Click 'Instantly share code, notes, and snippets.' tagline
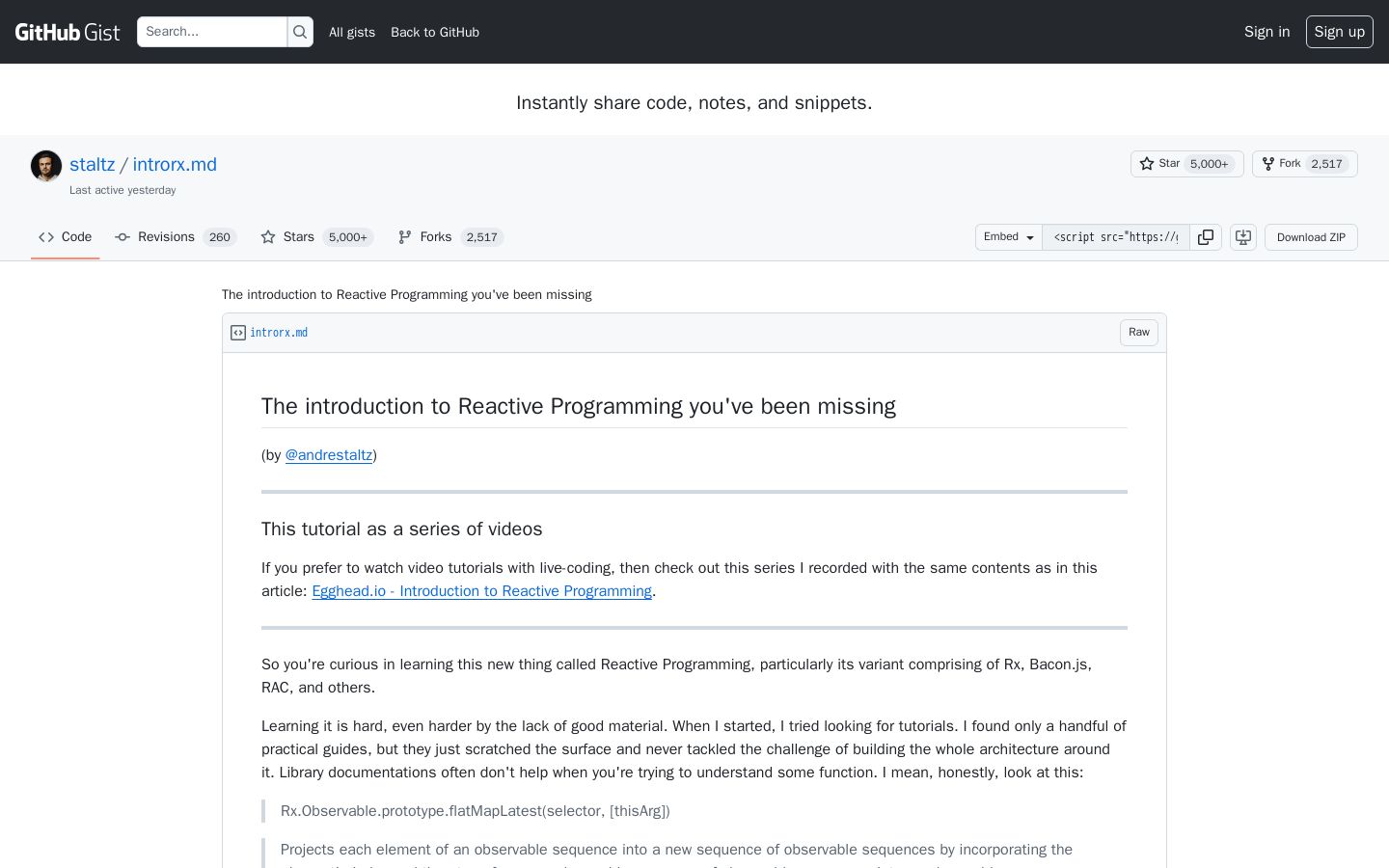The width and height of the screenshot is (1389, 868). [x=694, y=103]
